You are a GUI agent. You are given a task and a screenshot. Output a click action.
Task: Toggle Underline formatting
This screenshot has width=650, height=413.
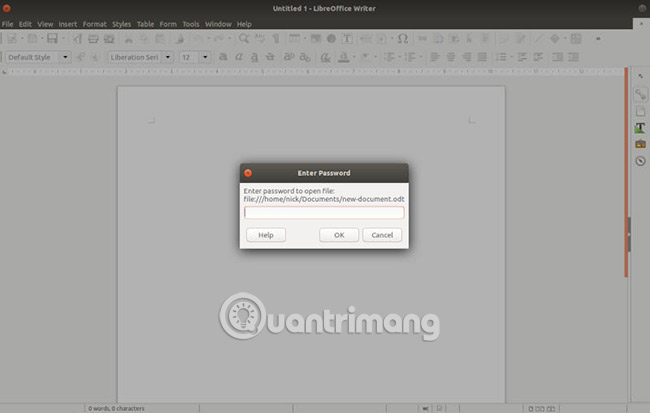click(255, 57)
